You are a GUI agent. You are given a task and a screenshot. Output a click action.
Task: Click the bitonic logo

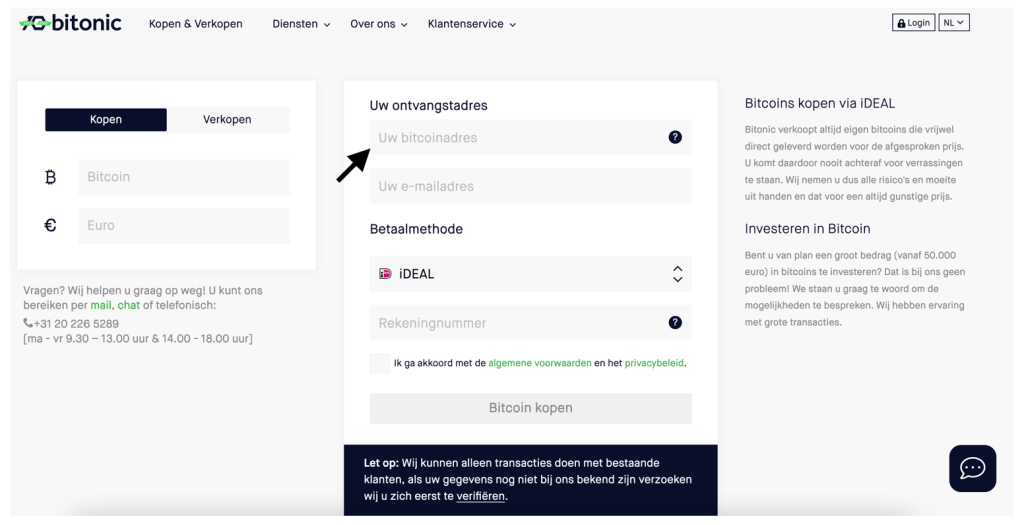71,24
